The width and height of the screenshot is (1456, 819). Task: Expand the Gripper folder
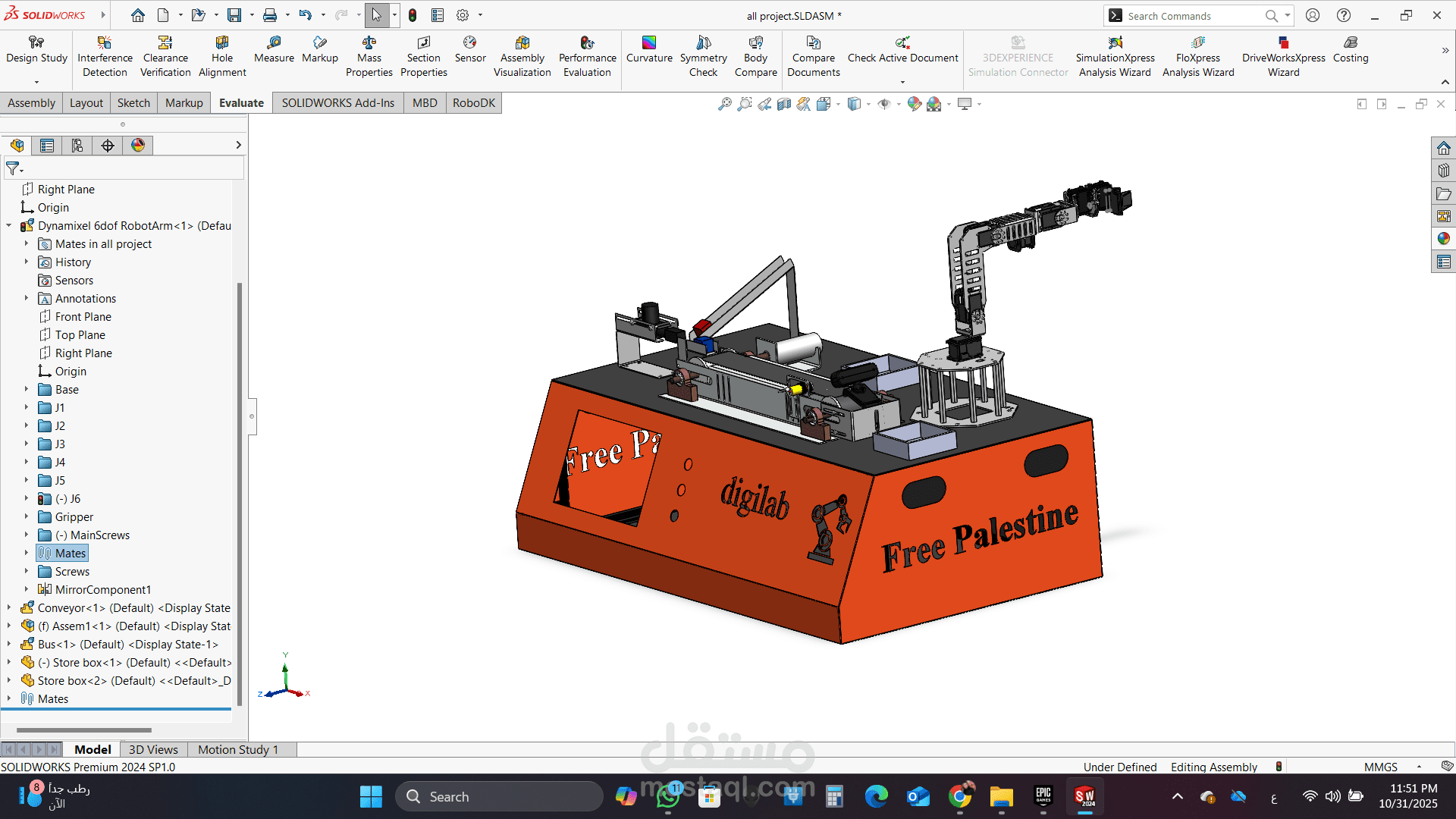pos(26,516)
